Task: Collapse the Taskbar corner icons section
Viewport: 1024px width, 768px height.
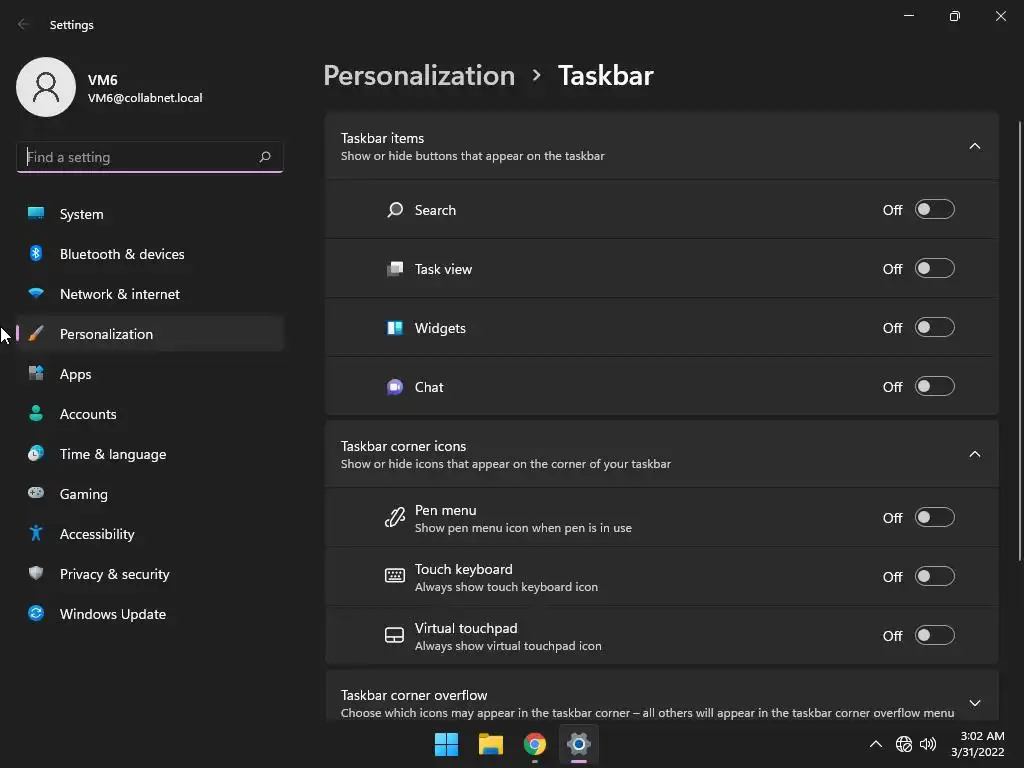Action: [x=975, y=454]
